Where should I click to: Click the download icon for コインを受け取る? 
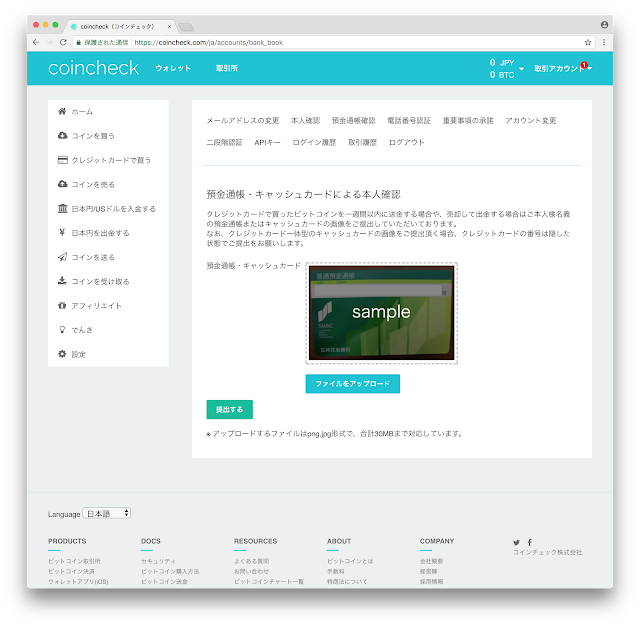point(62,281)
